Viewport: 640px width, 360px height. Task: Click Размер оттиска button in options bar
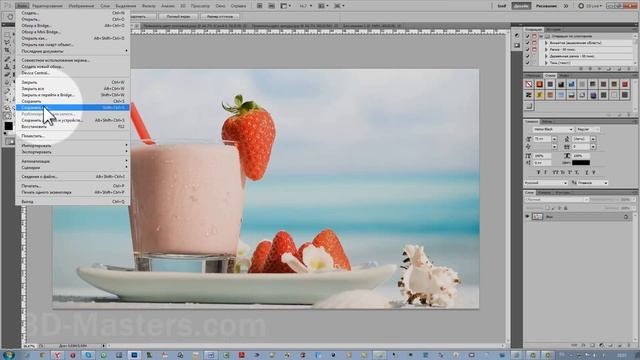[220, 17]
